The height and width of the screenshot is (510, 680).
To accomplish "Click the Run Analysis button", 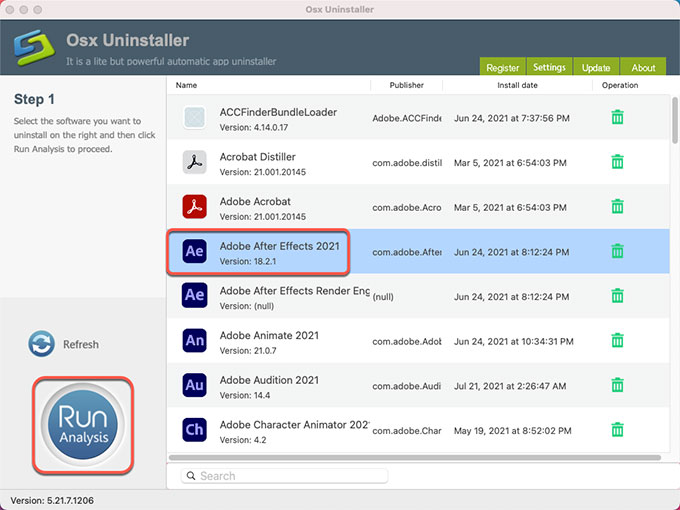I will 83,425.
